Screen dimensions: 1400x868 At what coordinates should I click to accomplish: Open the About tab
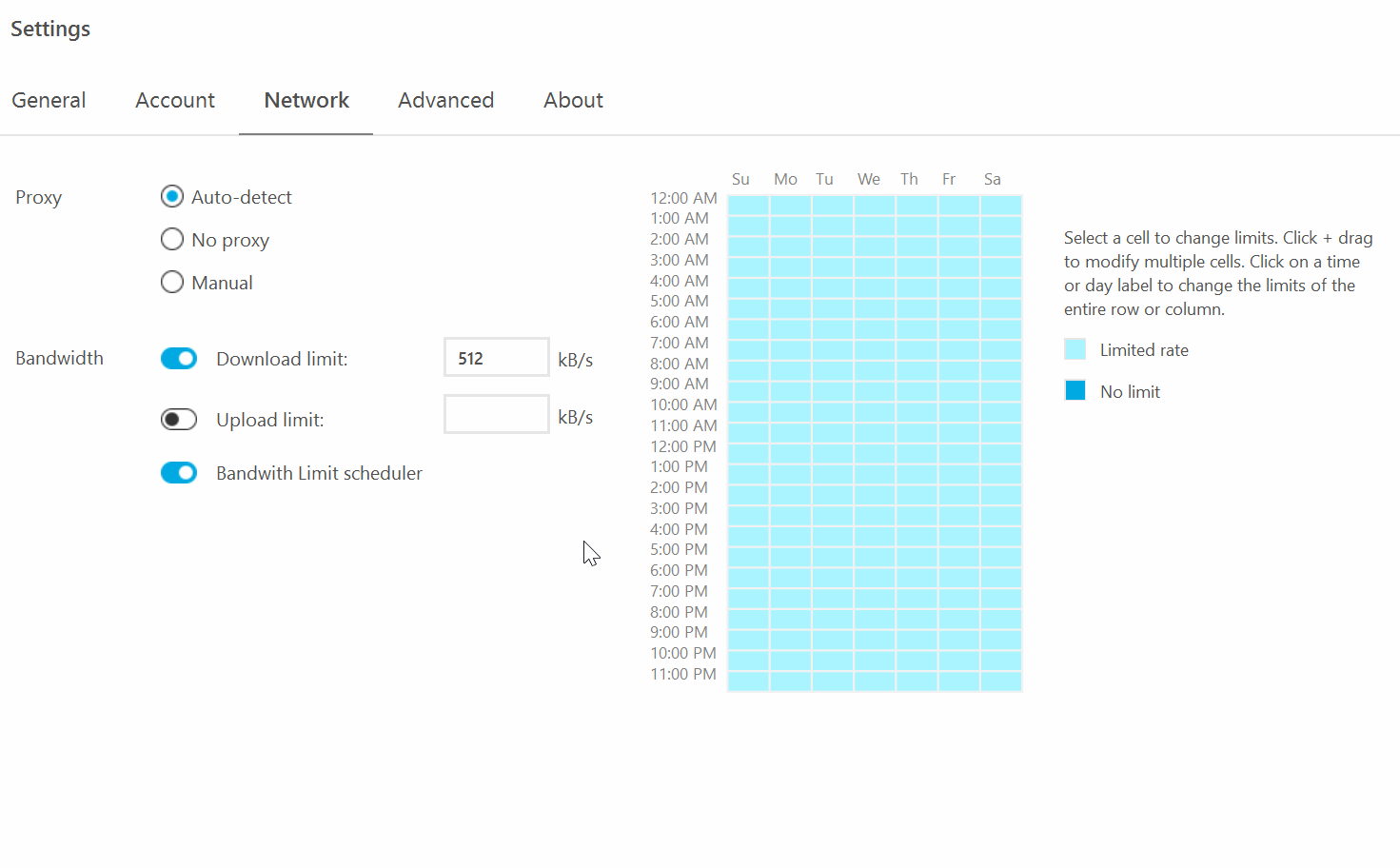click(x=573, y=100)
